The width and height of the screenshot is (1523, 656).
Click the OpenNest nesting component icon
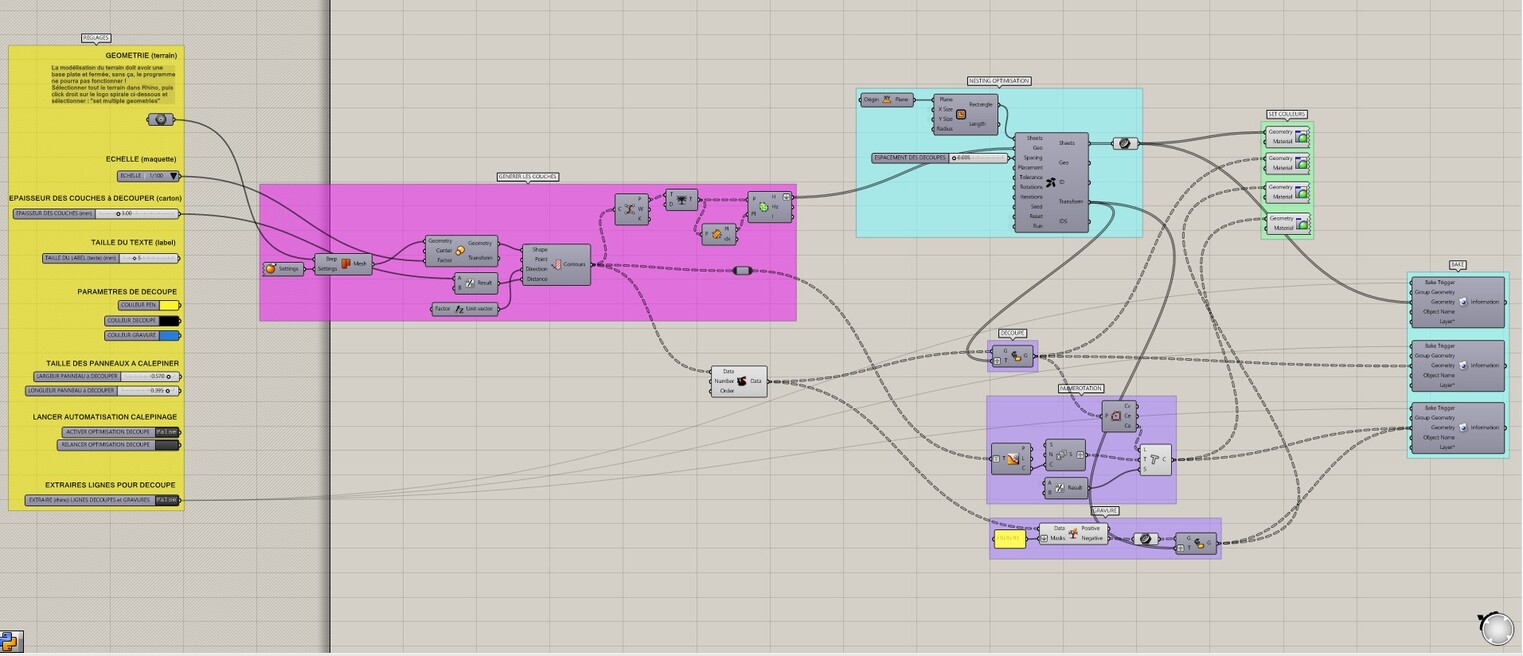pyautogui.click(x=1051, y=183)
